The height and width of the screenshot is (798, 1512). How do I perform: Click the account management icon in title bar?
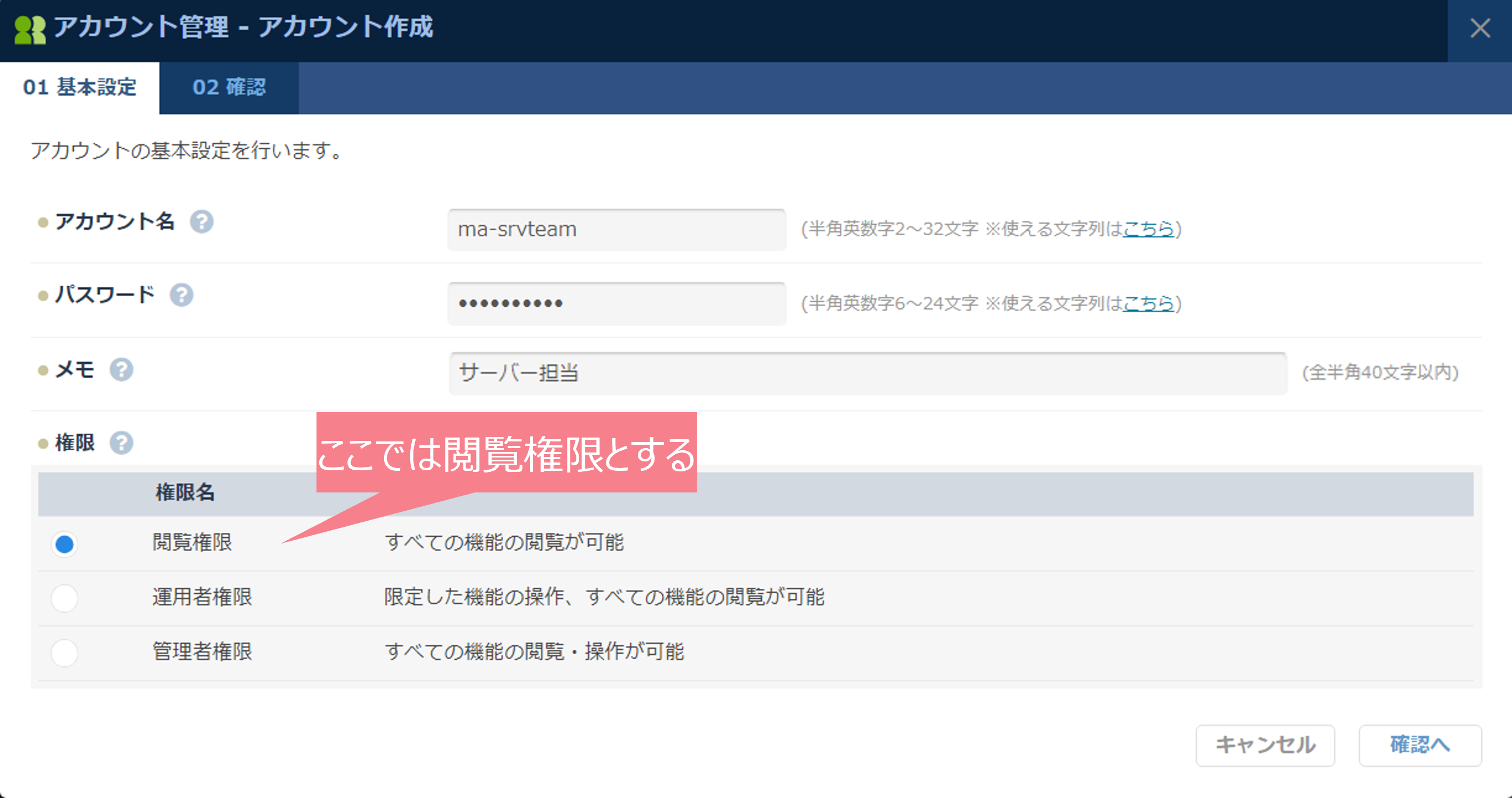tap(30, 28)
